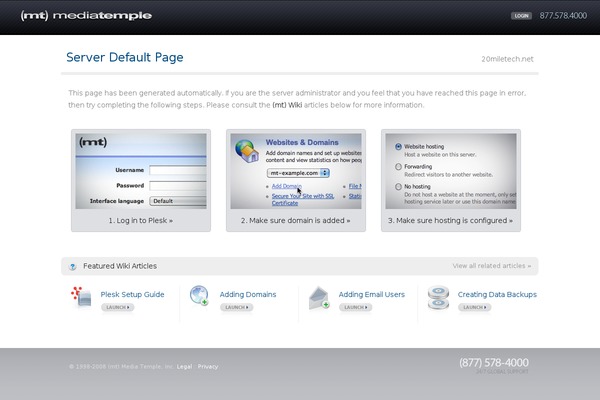600x400 pixels.
Task: Click the Log in to Plesk thumbnail
Action: point(141,171)
